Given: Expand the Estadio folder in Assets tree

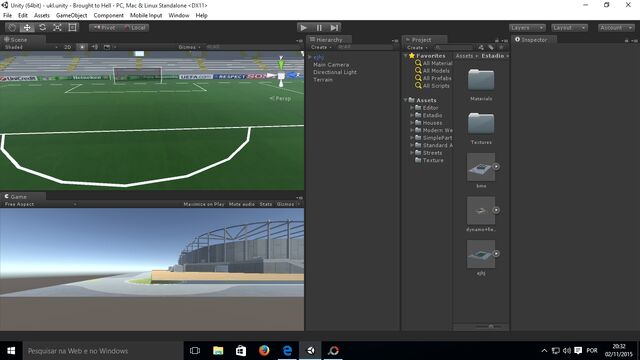Looking at the screenshot, I should pyautogui.click(x=412, y=116).
